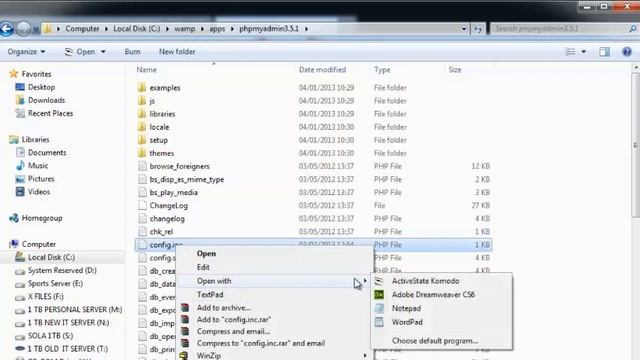
Task: Click in the search phpmyadmin3.5.1 field
Action: click(558, 29)
